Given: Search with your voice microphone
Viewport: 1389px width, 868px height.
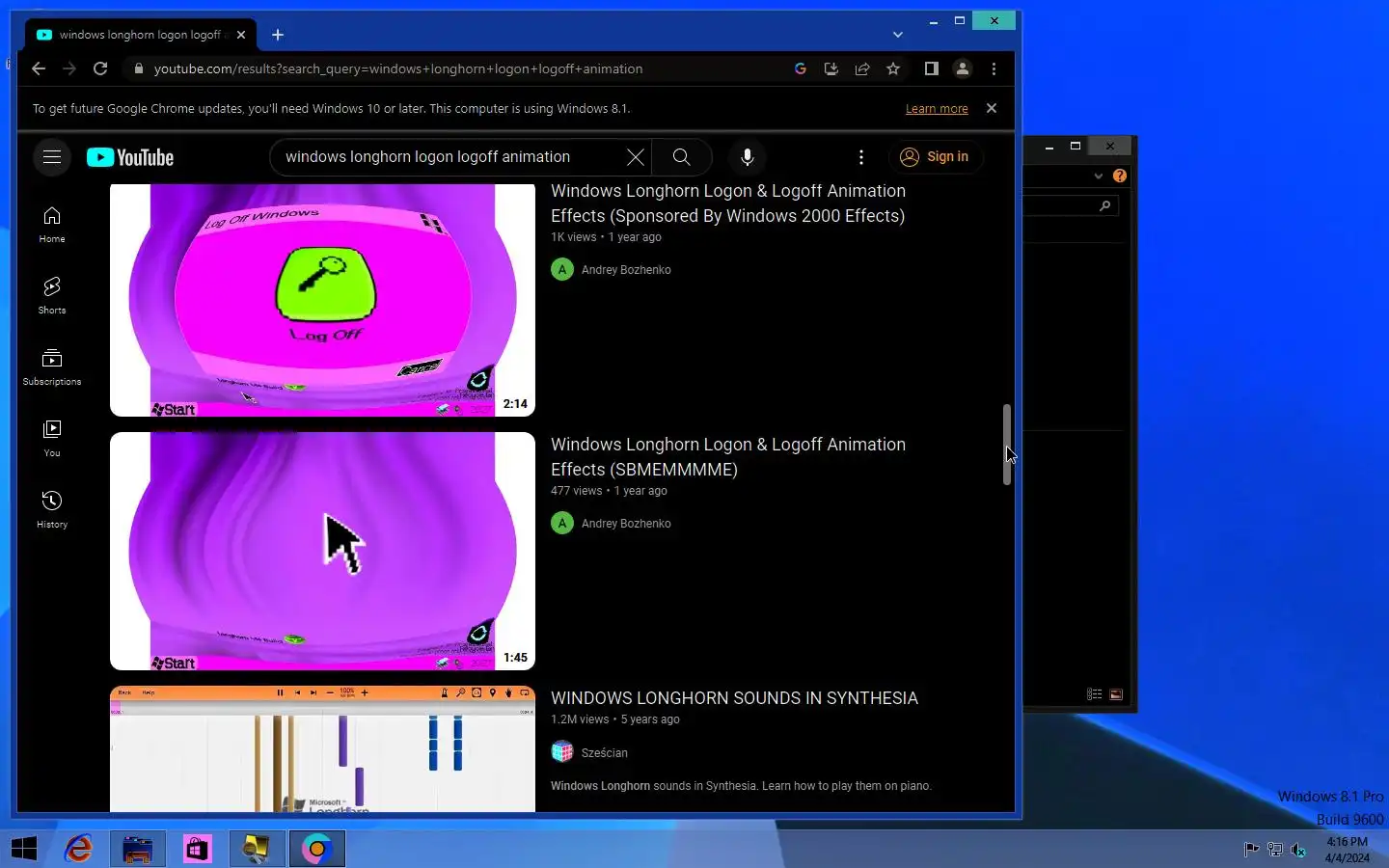Looking at the screenshot, I should pos(747,157).
